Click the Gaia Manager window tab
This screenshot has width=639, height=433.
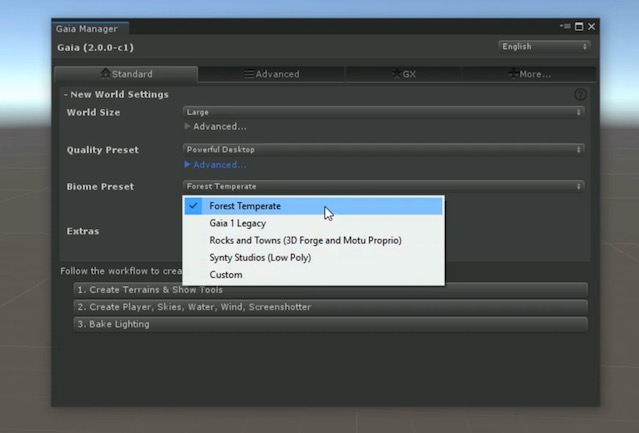(90, 29)
